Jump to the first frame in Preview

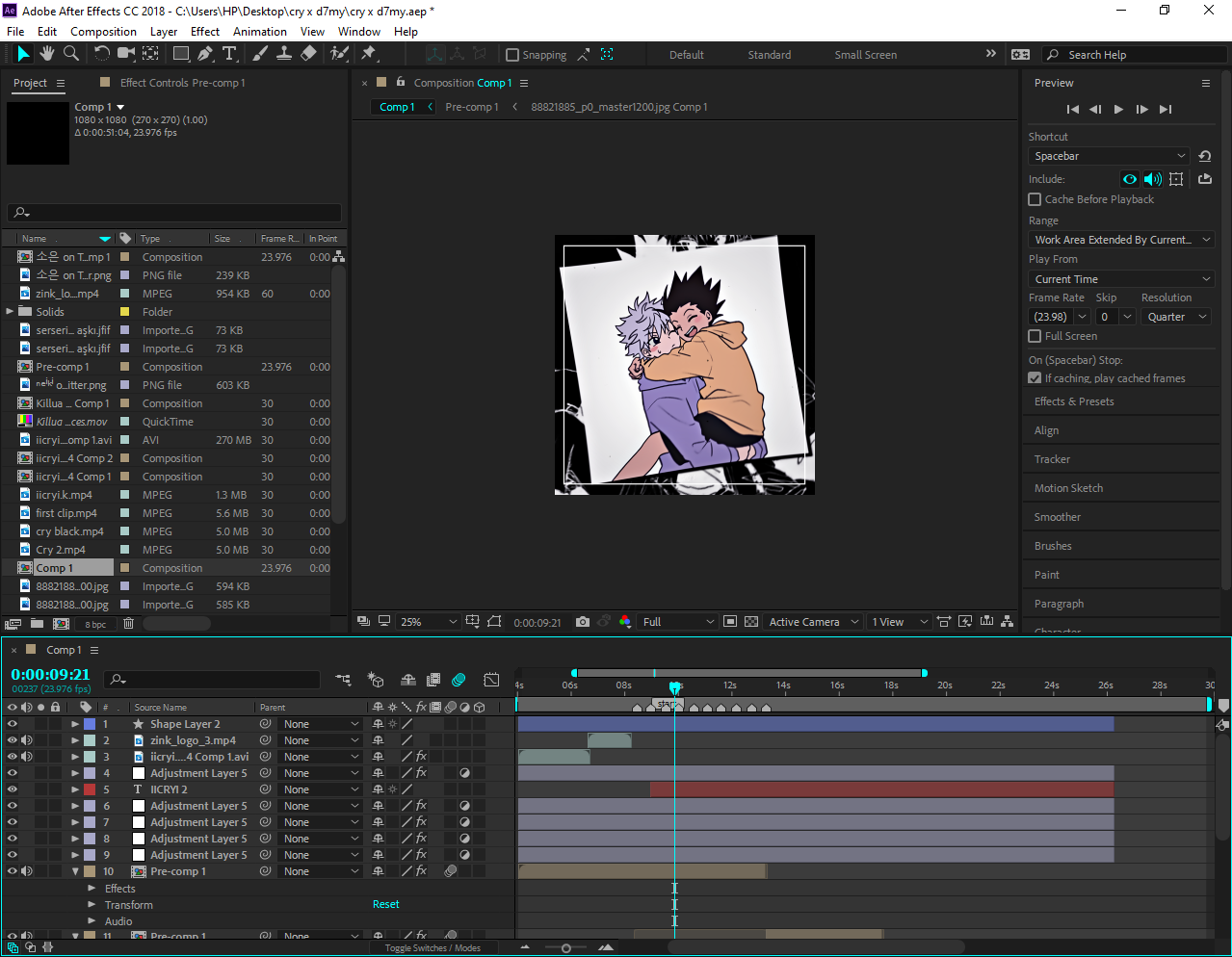1073,110
